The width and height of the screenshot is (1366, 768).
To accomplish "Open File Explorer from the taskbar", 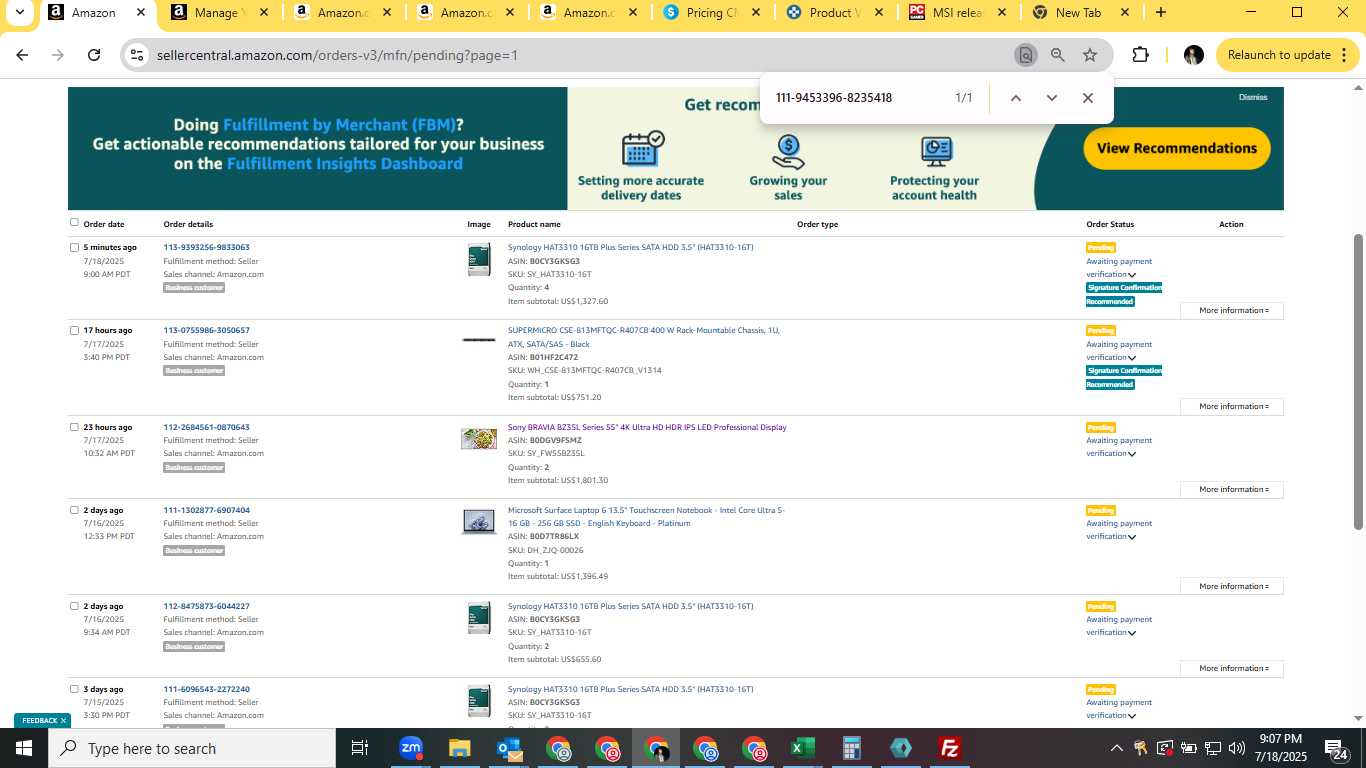I will pos(459,748).
